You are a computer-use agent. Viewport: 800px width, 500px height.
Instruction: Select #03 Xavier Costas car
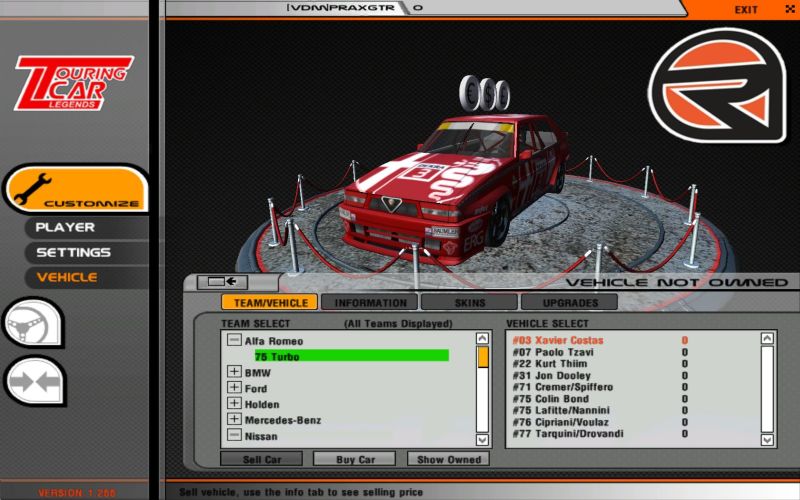(601, 340)
